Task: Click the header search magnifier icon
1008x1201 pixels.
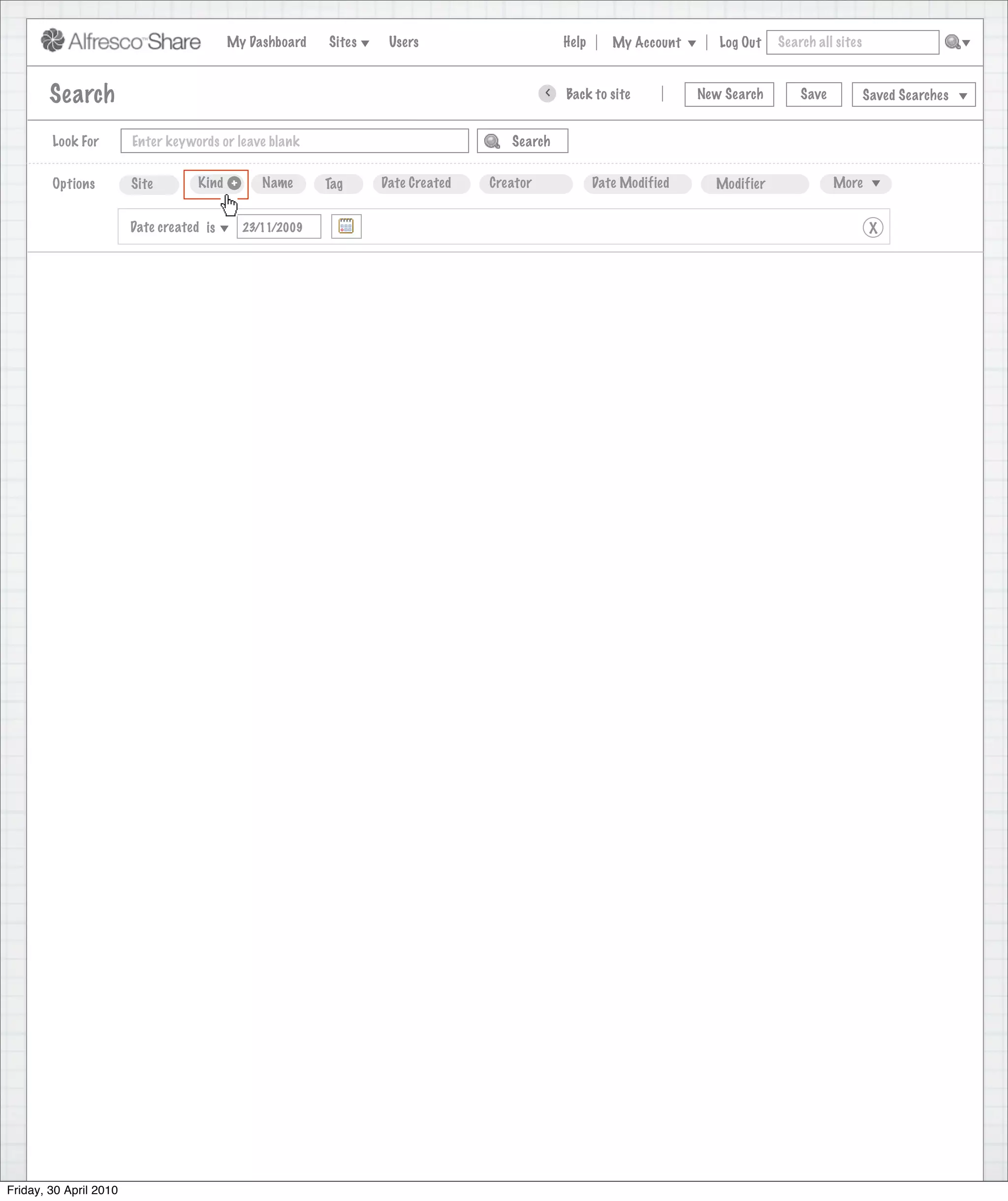Action: pos(952,42)
